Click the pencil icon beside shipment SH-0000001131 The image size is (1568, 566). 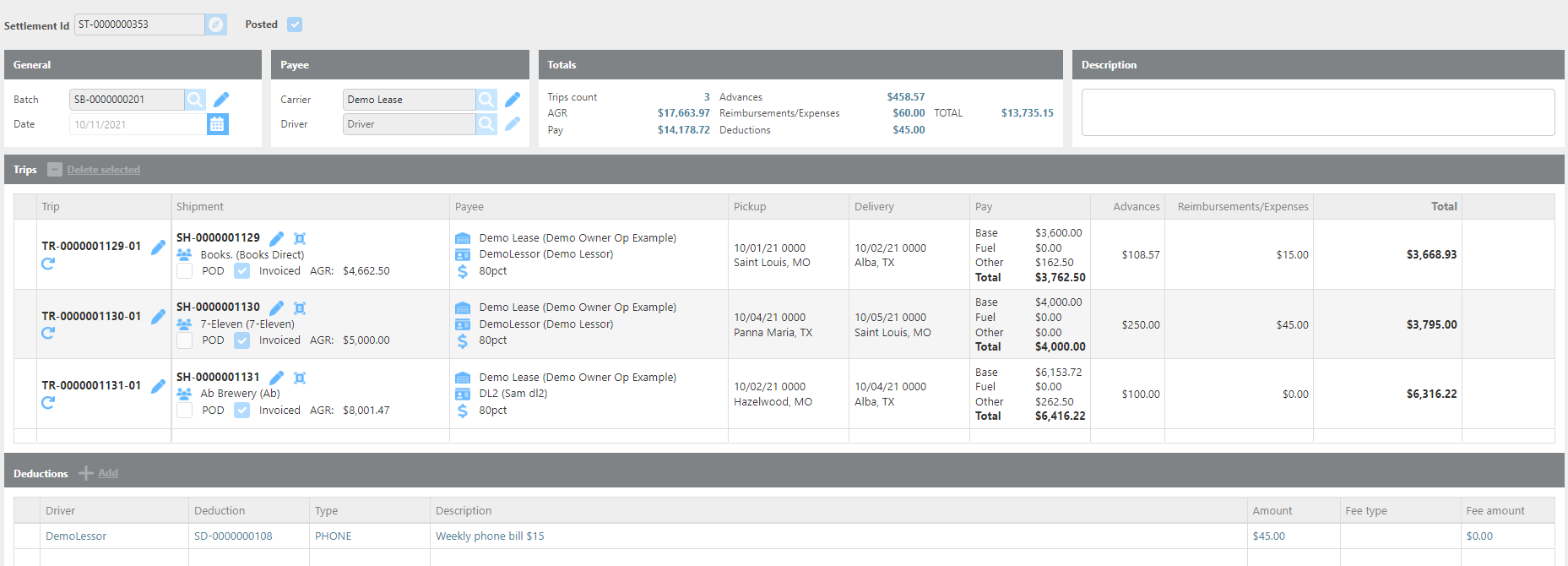276,378
